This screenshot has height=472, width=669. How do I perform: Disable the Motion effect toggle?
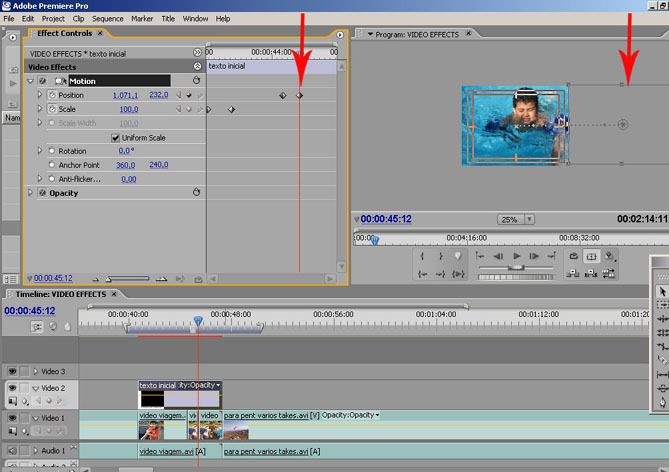coord(42,80)
